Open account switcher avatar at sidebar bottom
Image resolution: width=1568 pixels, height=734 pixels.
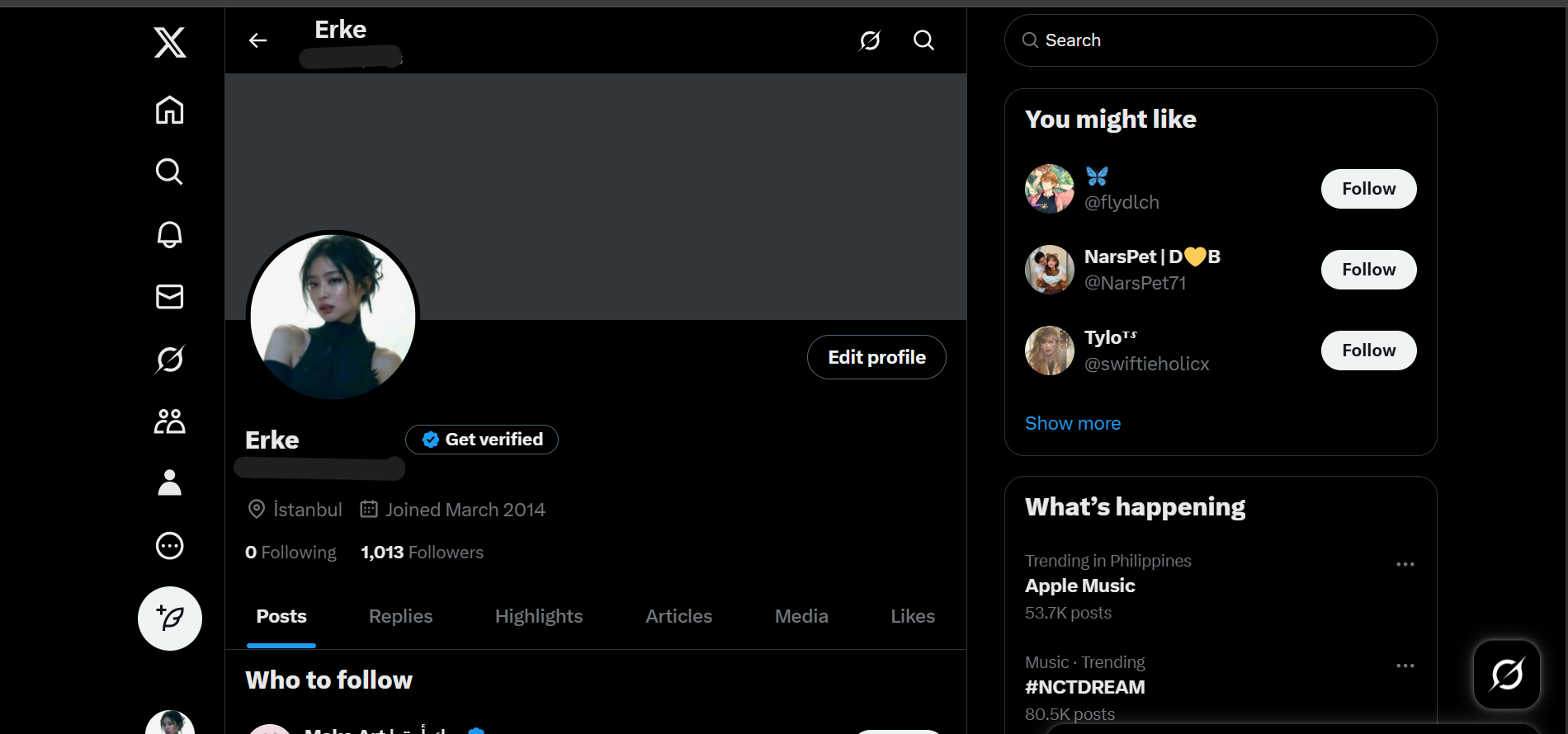coord(170,722)
